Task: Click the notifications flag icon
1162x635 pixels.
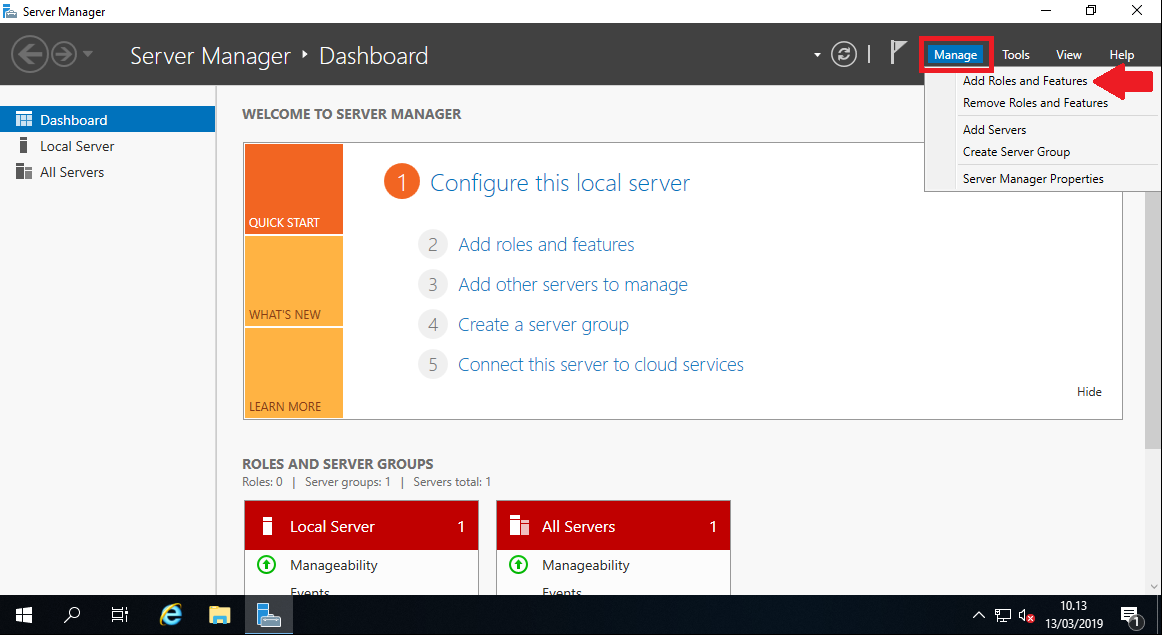Action: point(895,54)
